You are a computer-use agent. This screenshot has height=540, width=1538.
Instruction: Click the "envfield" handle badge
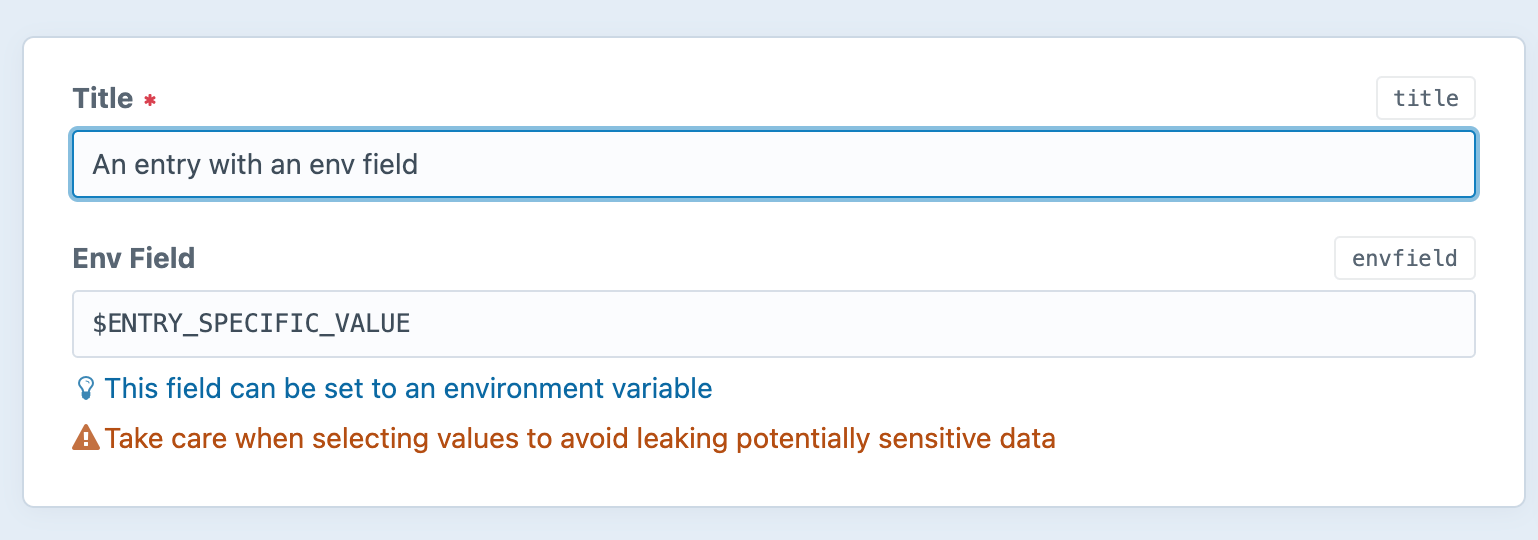click(x=1404, y=258)
